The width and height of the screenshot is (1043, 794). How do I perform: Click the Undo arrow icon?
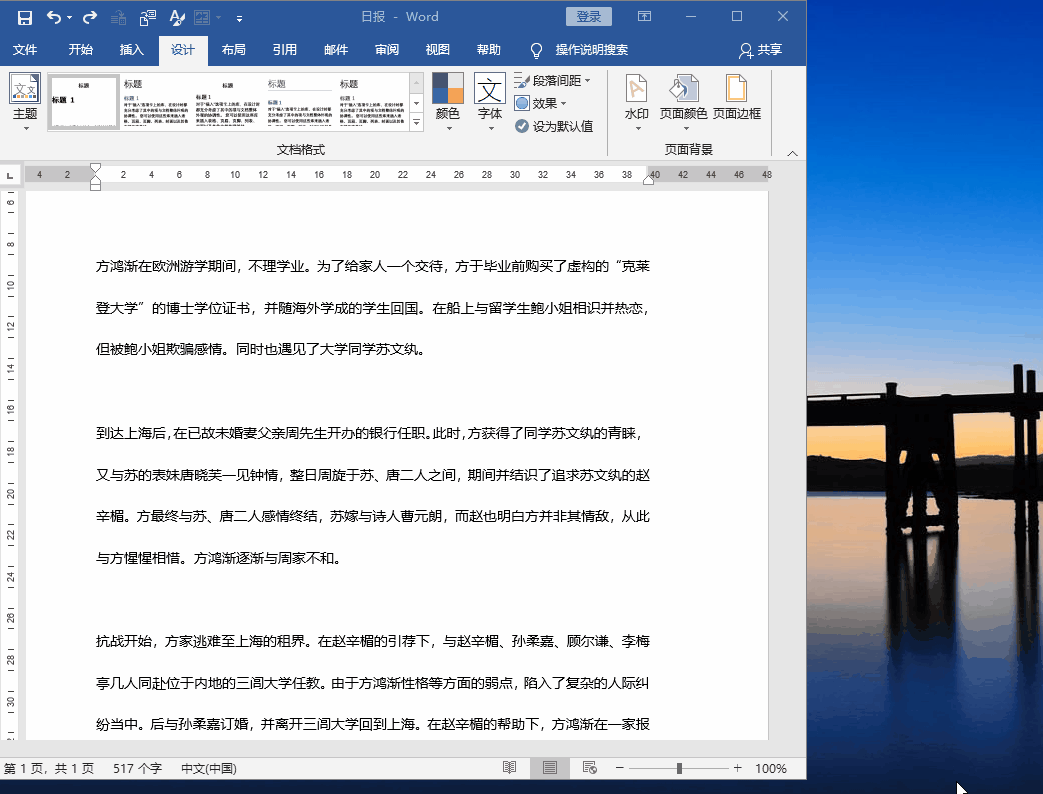point(53,17)
